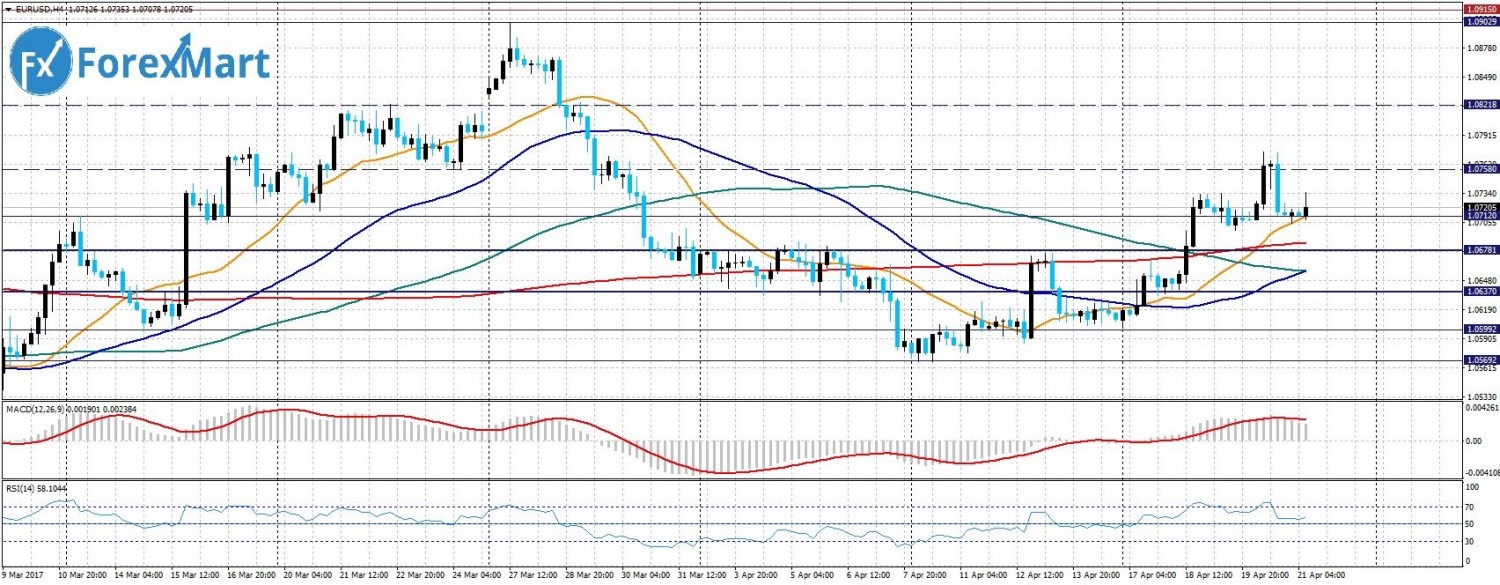Click the 100 level on RSI scale
The height and width of the screenshot is (585, 1500).
click(x=1472, y=487)
